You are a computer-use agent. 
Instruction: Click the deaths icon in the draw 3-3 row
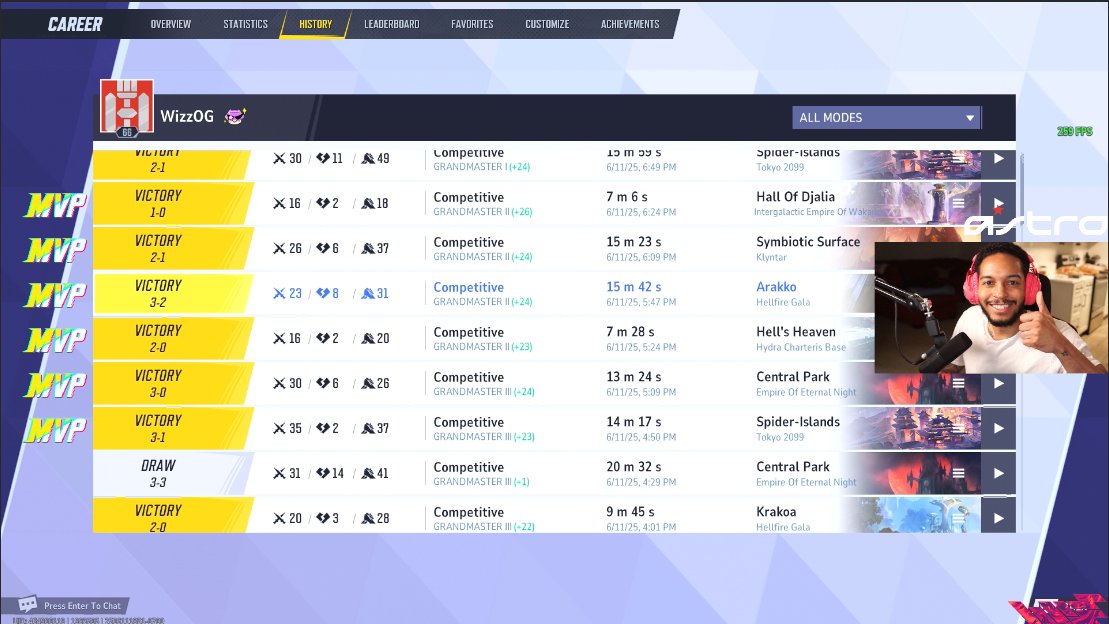pyautogui.click(x=323, y=473)
